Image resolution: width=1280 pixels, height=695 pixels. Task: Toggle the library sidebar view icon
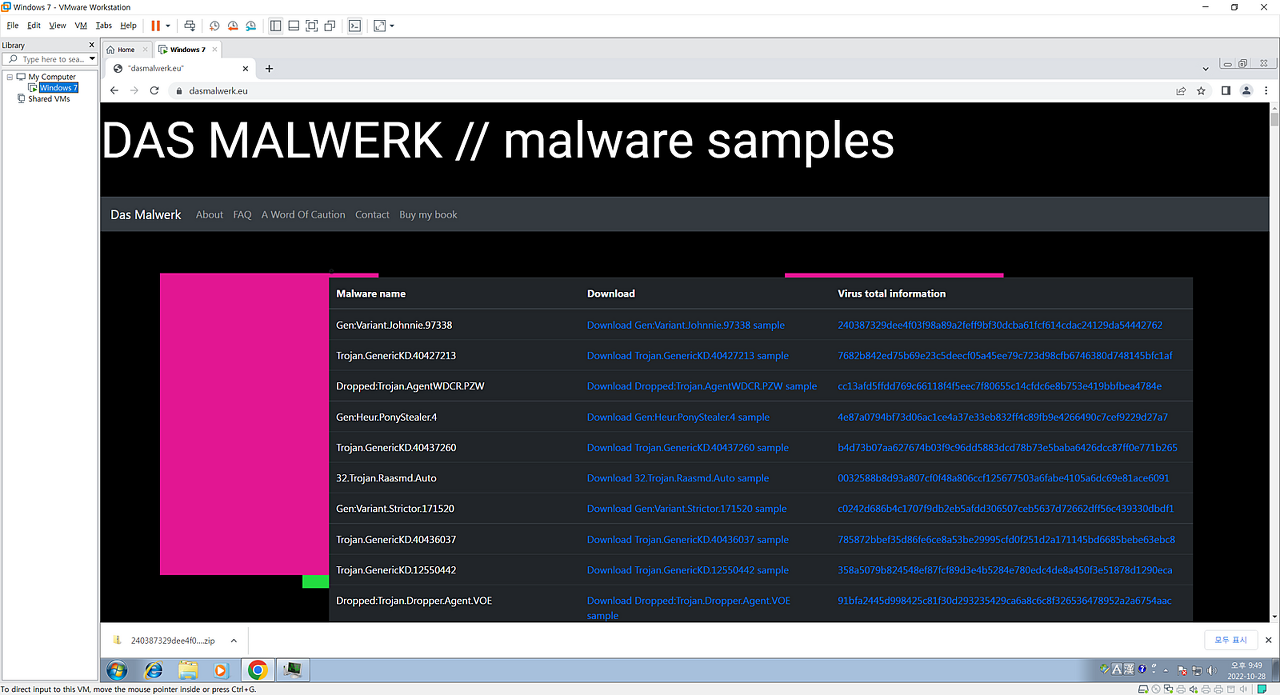pyautogui.click(x=276, y=25)
